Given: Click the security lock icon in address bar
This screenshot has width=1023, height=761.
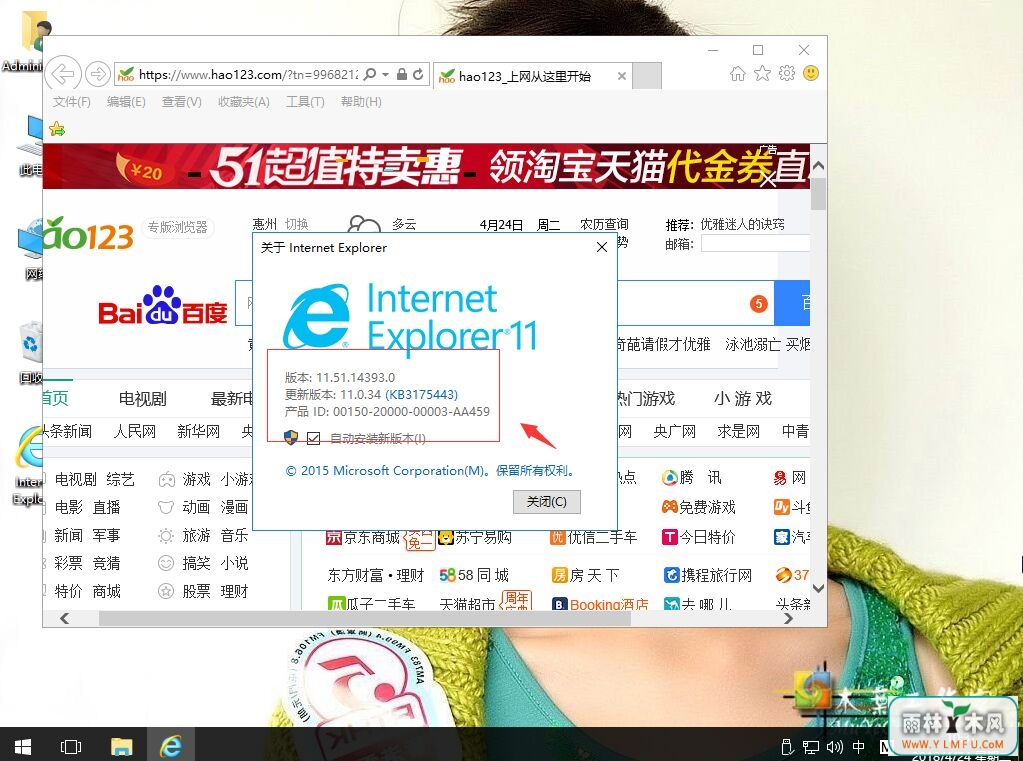Looking at the screenshot, I should 403,74.
